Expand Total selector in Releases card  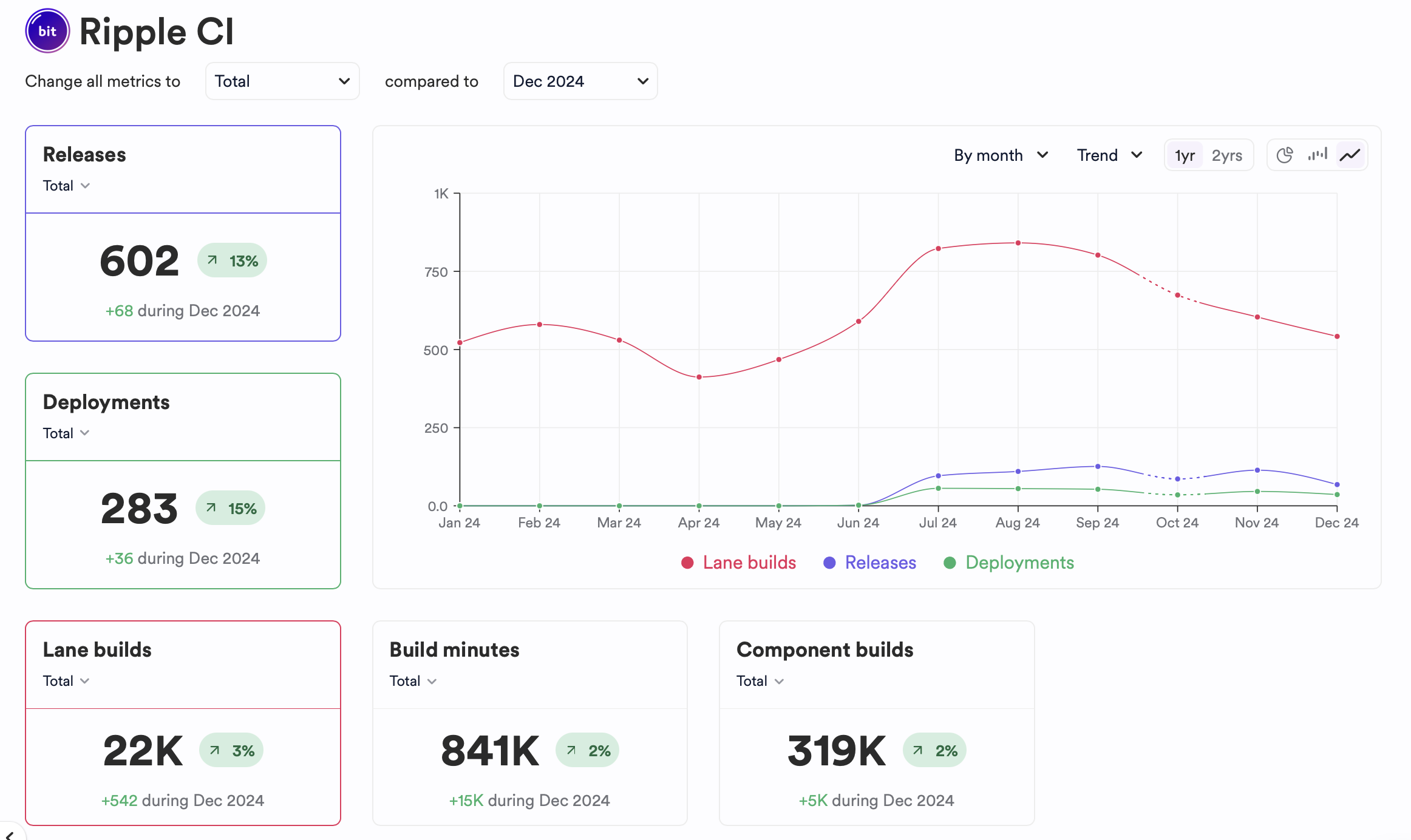click(67, 186)
